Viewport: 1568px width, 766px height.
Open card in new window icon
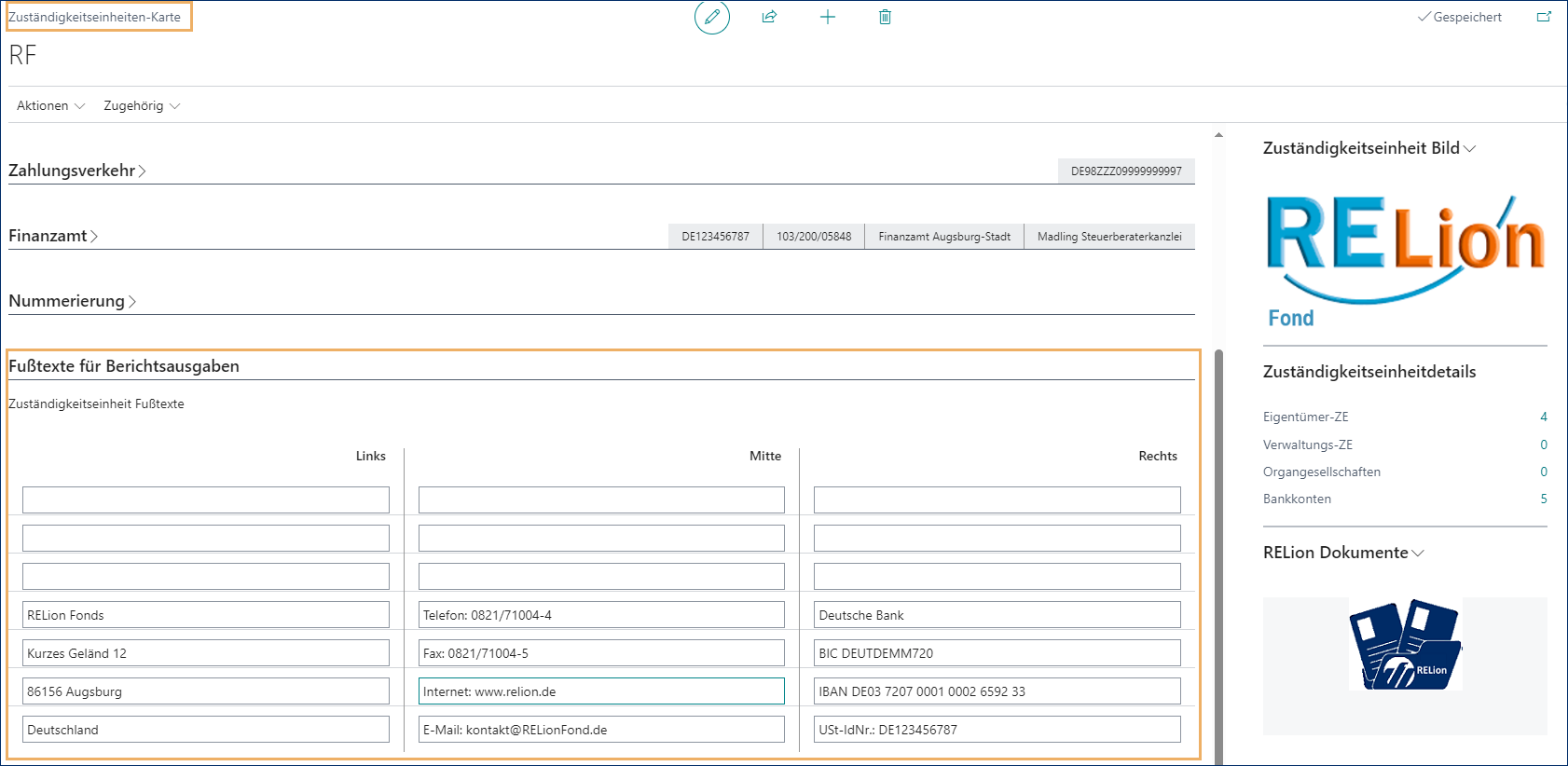[x=1544, y=17]
